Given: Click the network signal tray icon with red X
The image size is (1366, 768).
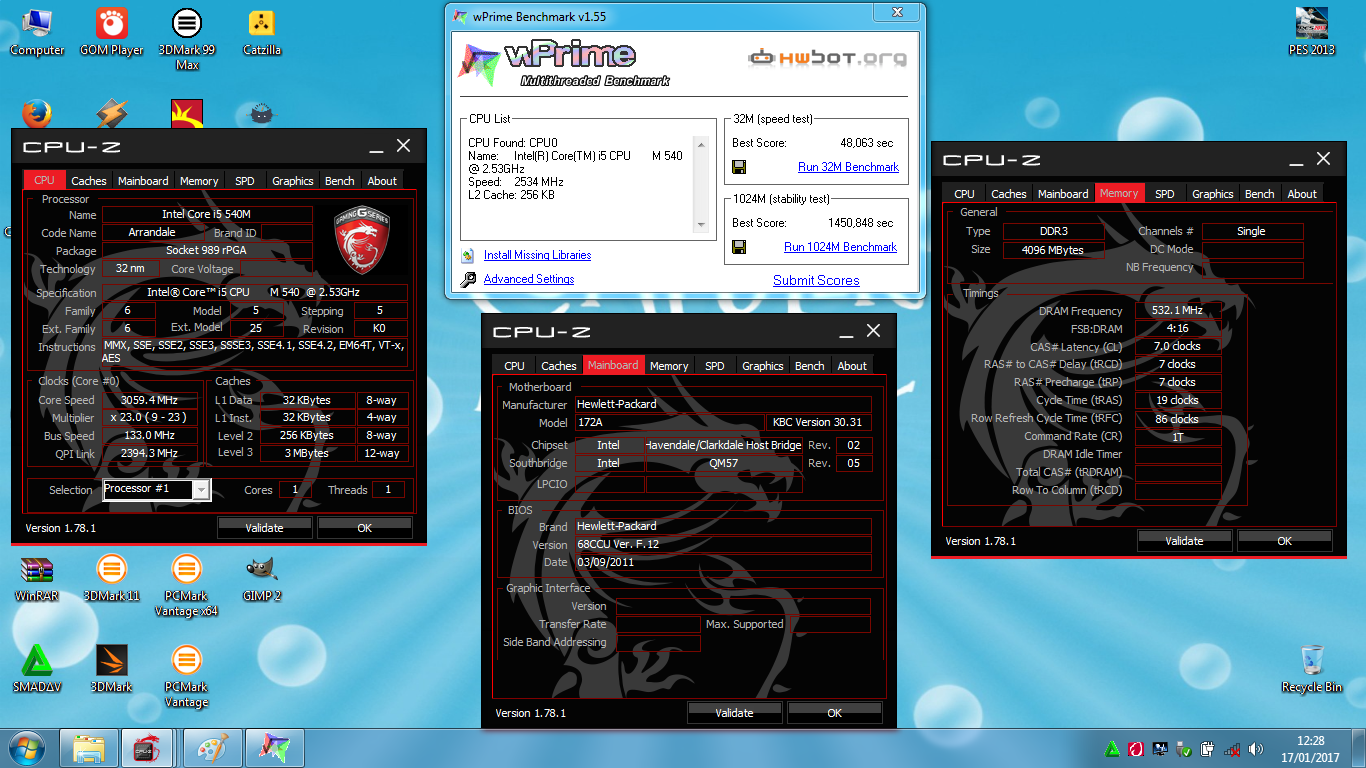Looking at the screenshot, I should [x=1232, y=748].
